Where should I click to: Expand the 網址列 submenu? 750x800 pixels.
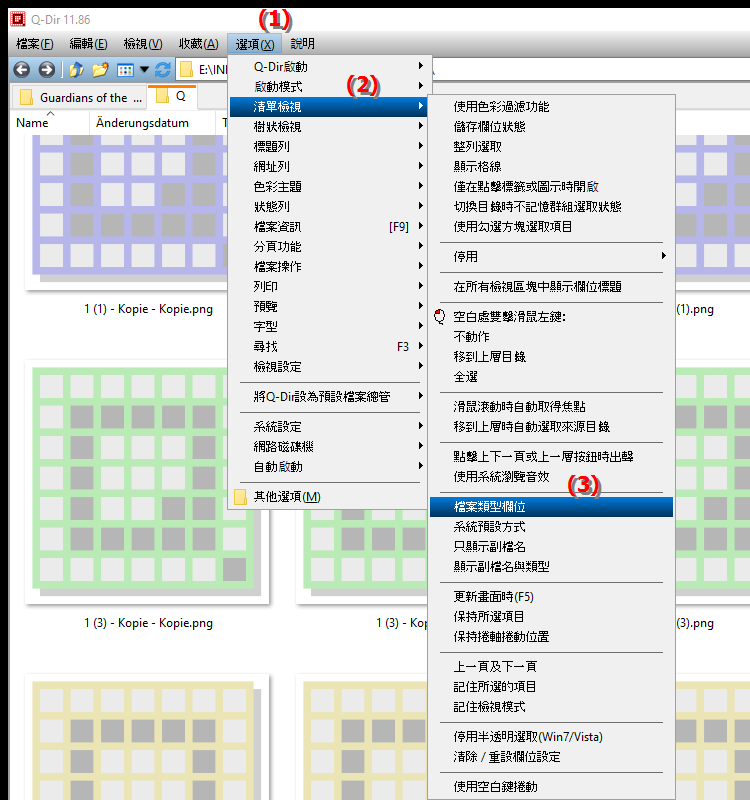[328, 166]
